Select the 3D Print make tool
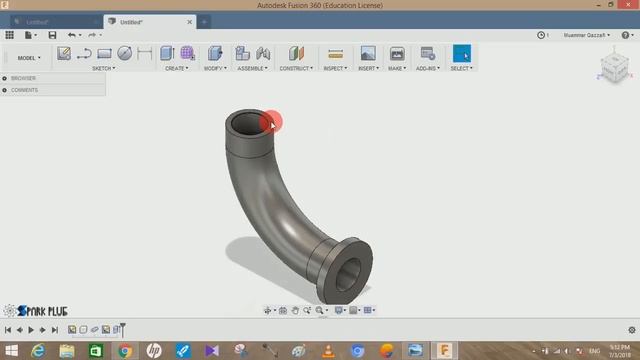 397,53
